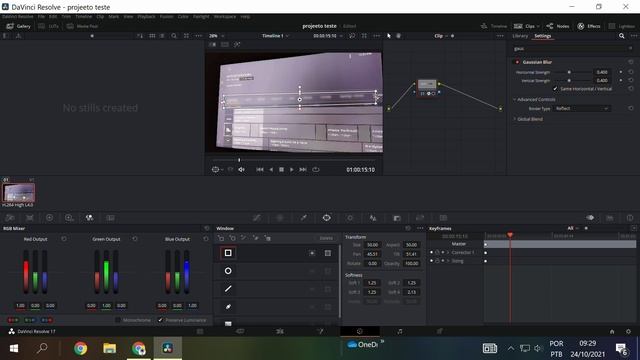Open the Curves palette icon
This screenshot has width=640, height=360.
[257, 218]
